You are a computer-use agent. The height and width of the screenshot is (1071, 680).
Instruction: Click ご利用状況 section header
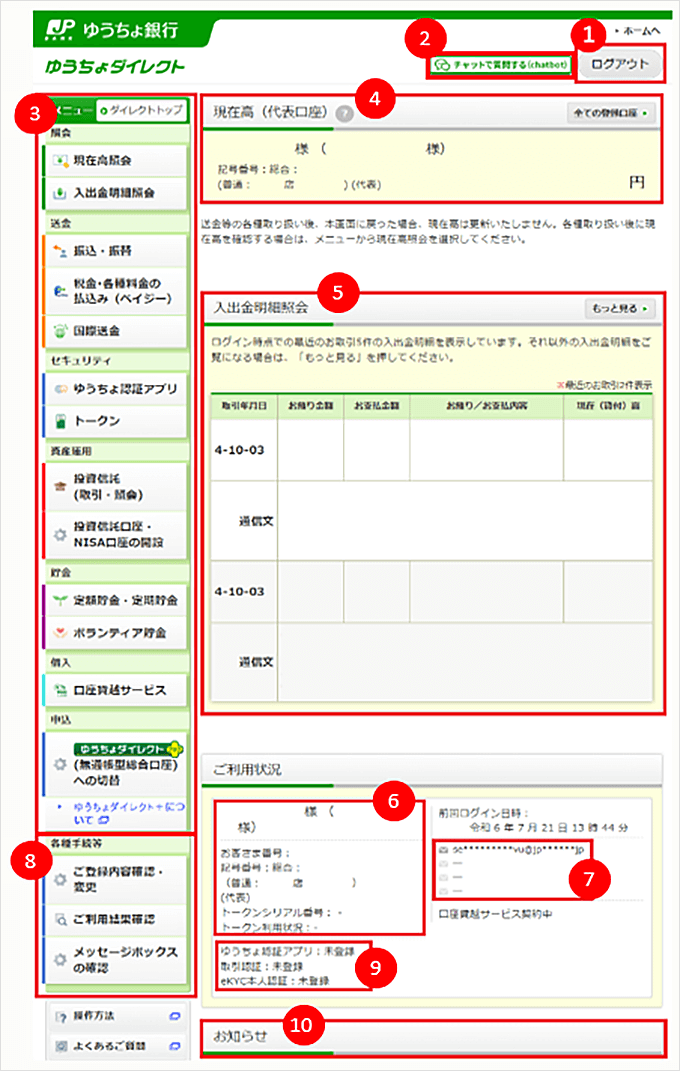pos(431,770)
